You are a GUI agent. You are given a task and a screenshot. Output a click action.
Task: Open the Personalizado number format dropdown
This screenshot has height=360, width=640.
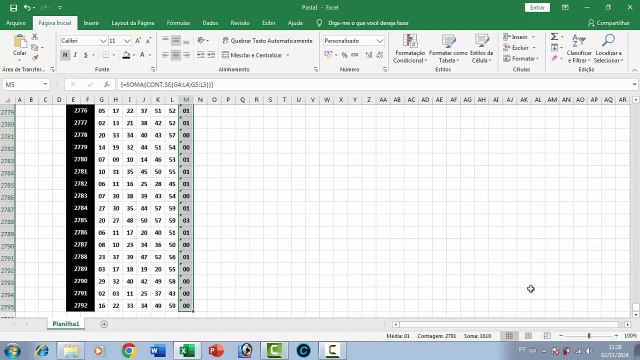pos(379,41)
